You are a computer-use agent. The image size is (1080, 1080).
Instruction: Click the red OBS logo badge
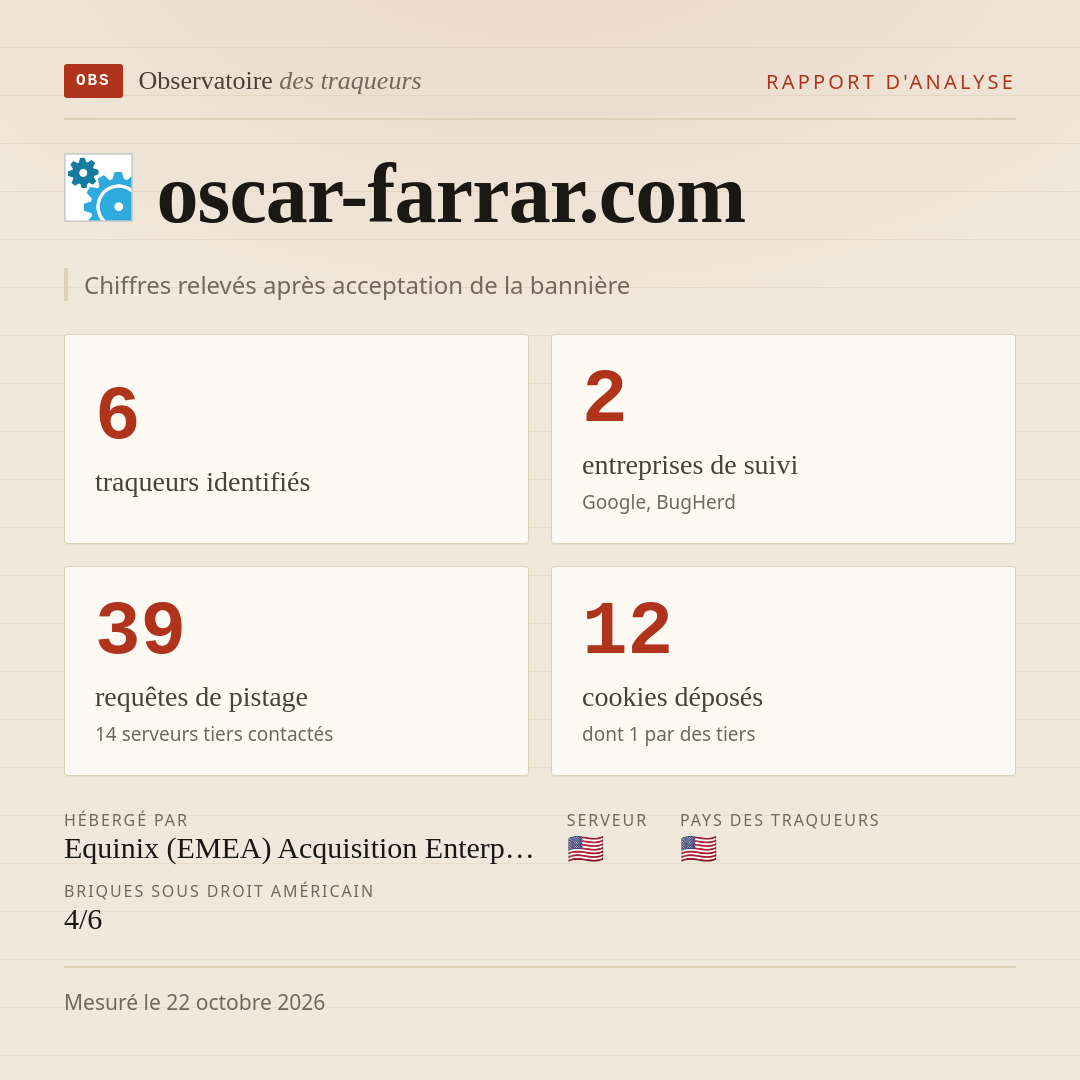click(94, 81)
